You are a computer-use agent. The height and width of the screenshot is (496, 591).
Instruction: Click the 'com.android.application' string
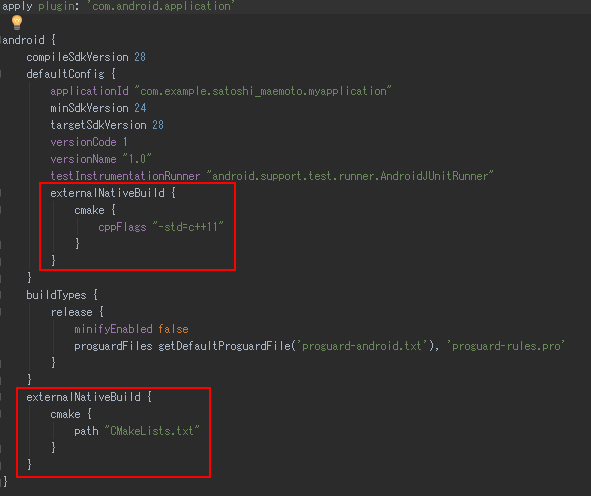click(162, 6)
